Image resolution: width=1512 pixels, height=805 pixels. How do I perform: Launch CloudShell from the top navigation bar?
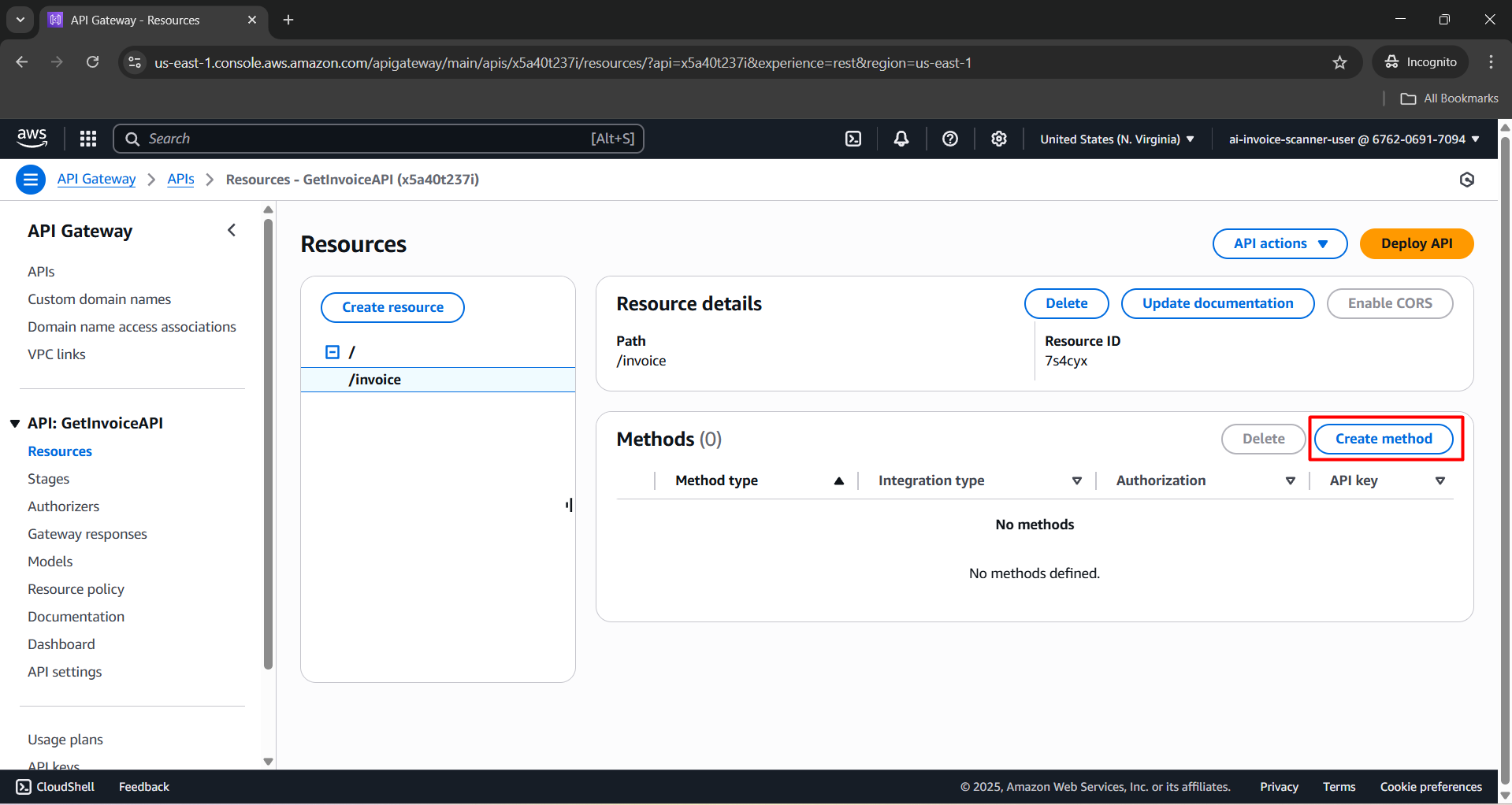click(x=853, y=139)
